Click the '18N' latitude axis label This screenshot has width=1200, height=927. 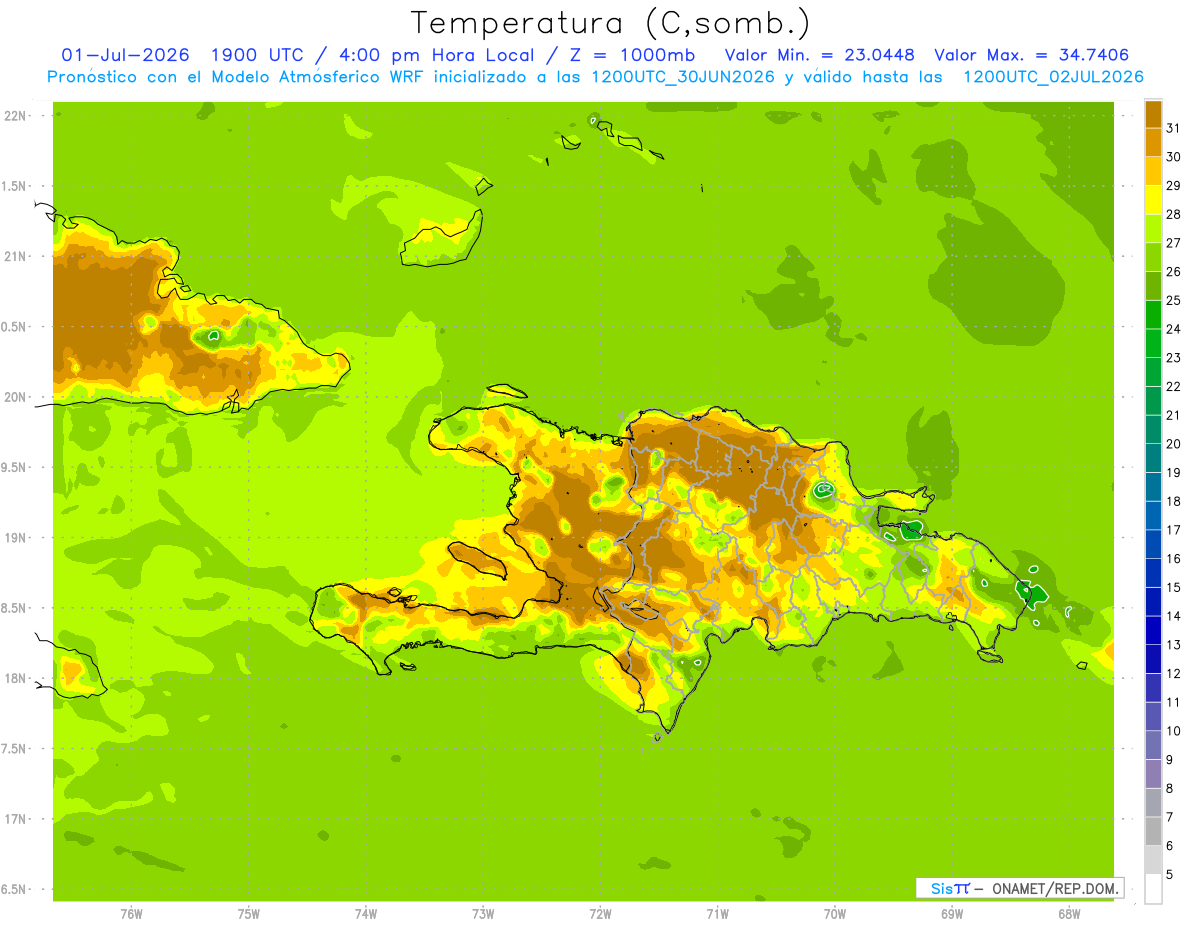[x=16, y=678]
